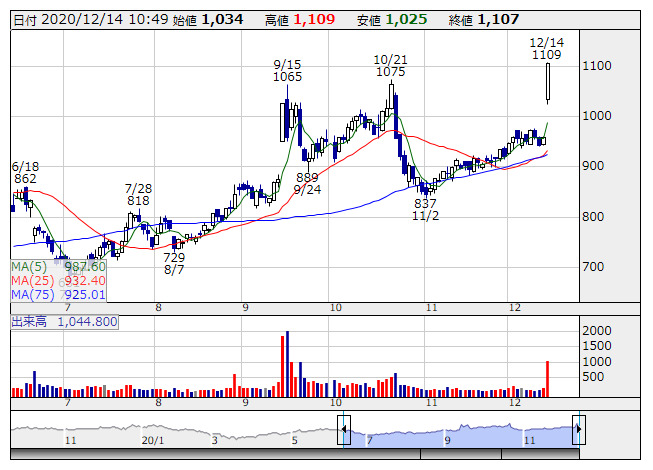Click the 729 8/7 low label
The height and width of the screenshot is (470, 653).
coord(174,264)
